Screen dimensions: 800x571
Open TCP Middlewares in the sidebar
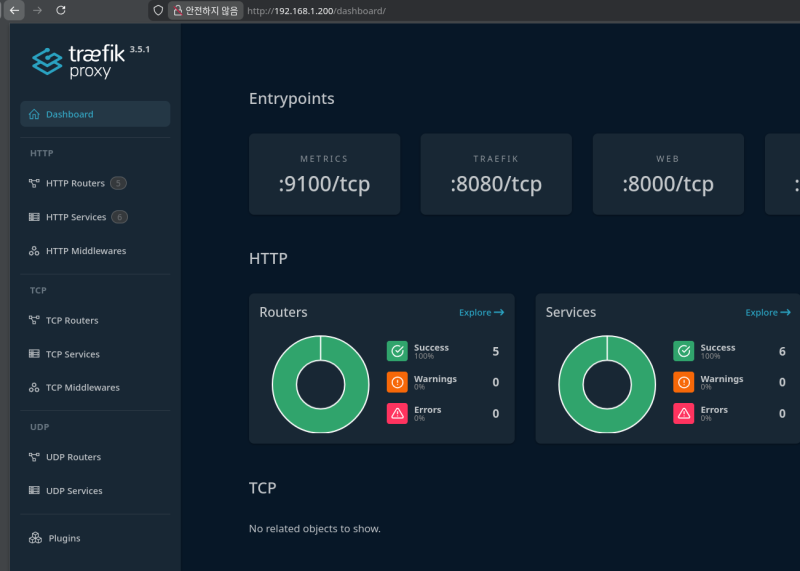pos(82,388)
